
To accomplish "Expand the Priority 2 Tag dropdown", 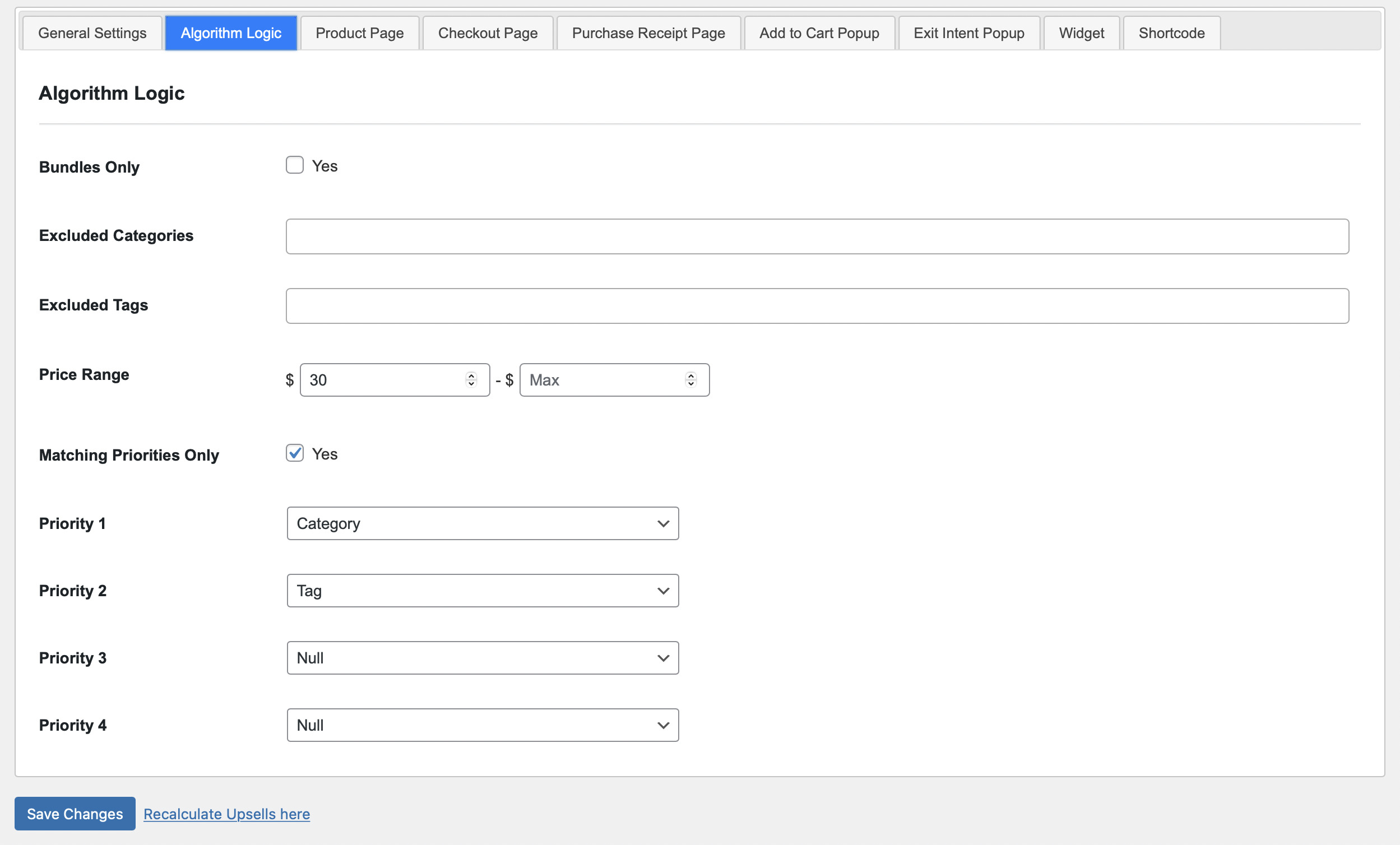I will [483, 591].
